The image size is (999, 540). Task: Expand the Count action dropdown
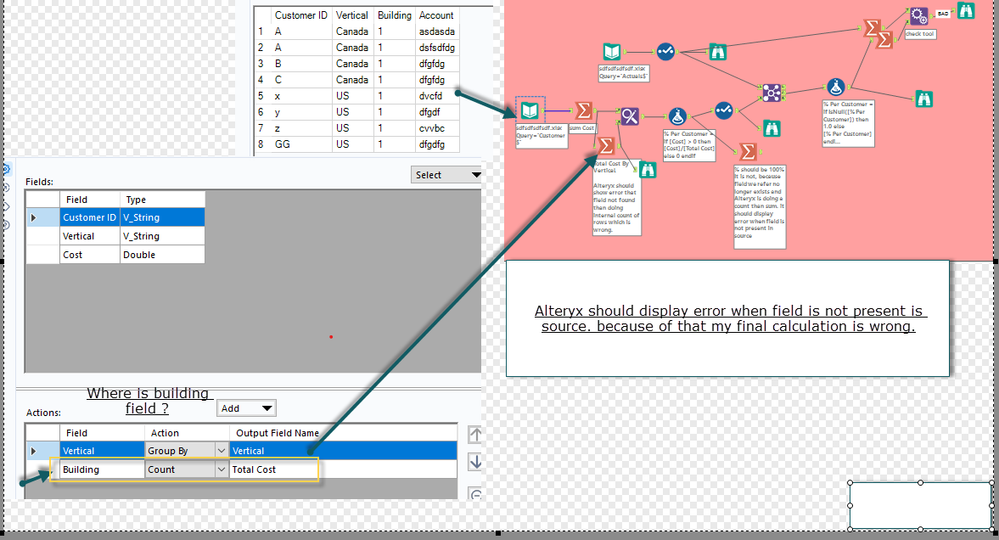pos(221,469)
